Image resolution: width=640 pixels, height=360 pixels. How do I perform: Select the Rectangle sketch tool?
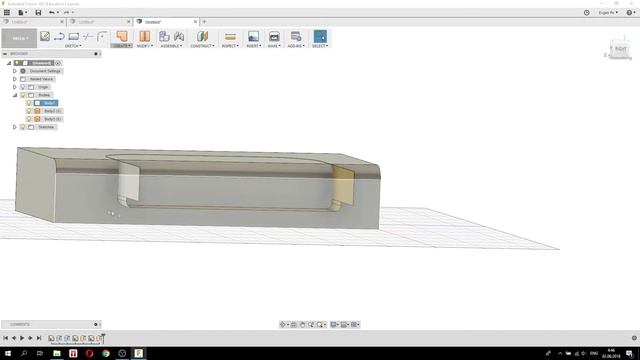click(x=73, y=36)
